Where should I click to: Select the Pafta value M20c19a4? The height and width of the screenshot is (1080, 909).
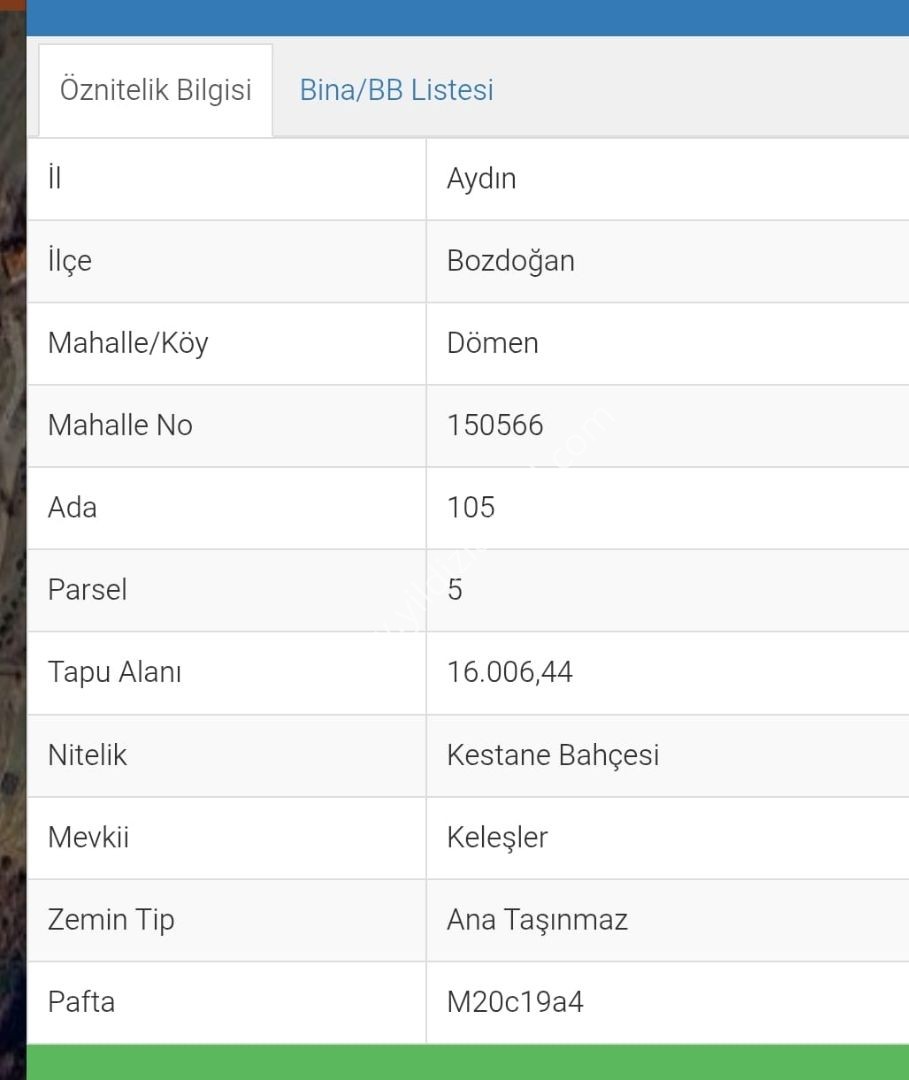coord(515,1001)
